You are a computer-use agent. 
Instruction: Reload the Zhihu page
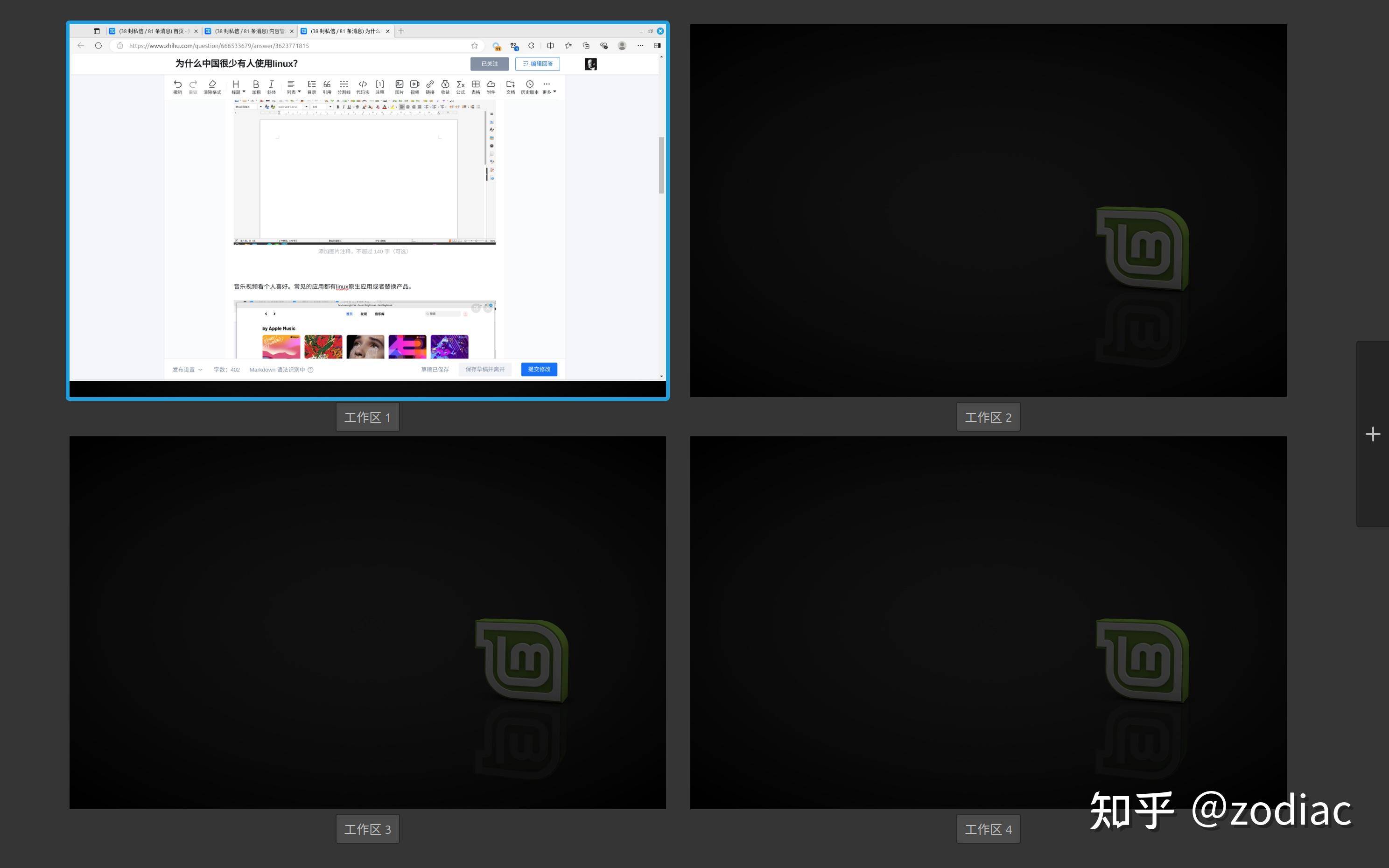[98, 45]
